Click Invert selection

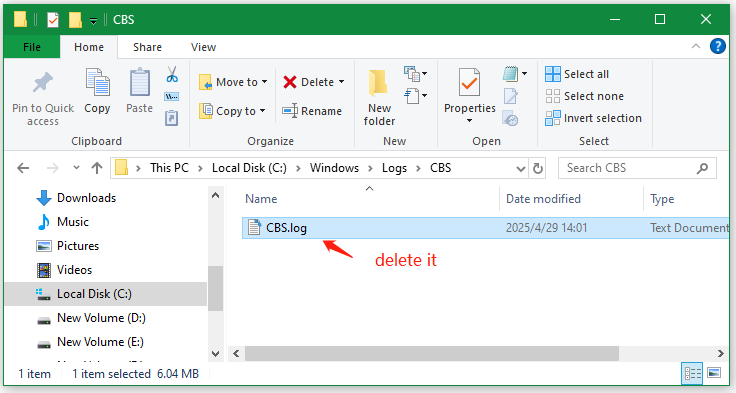(x=593, y=118)
